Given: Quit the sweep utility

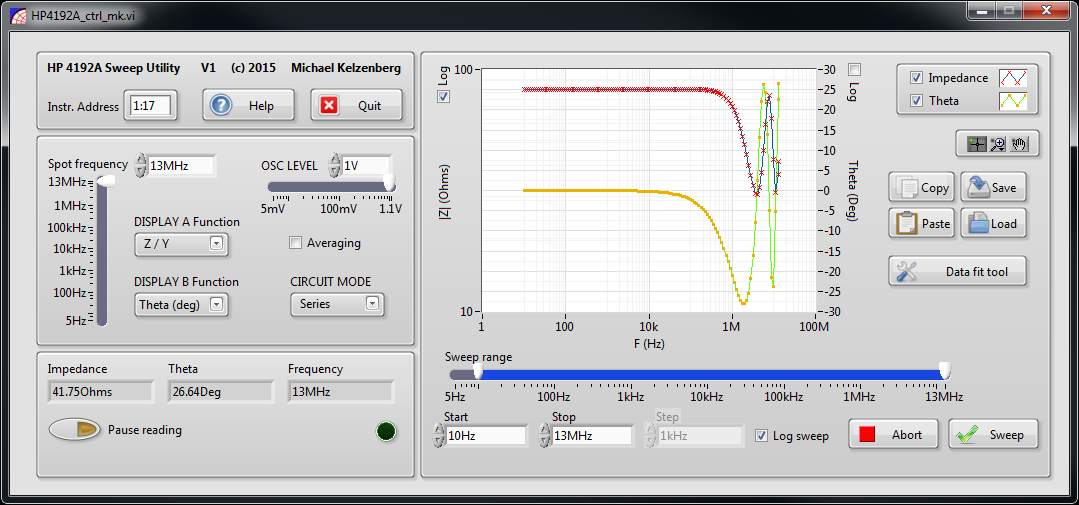Looking at the screenshot, I should coord(356,105).
